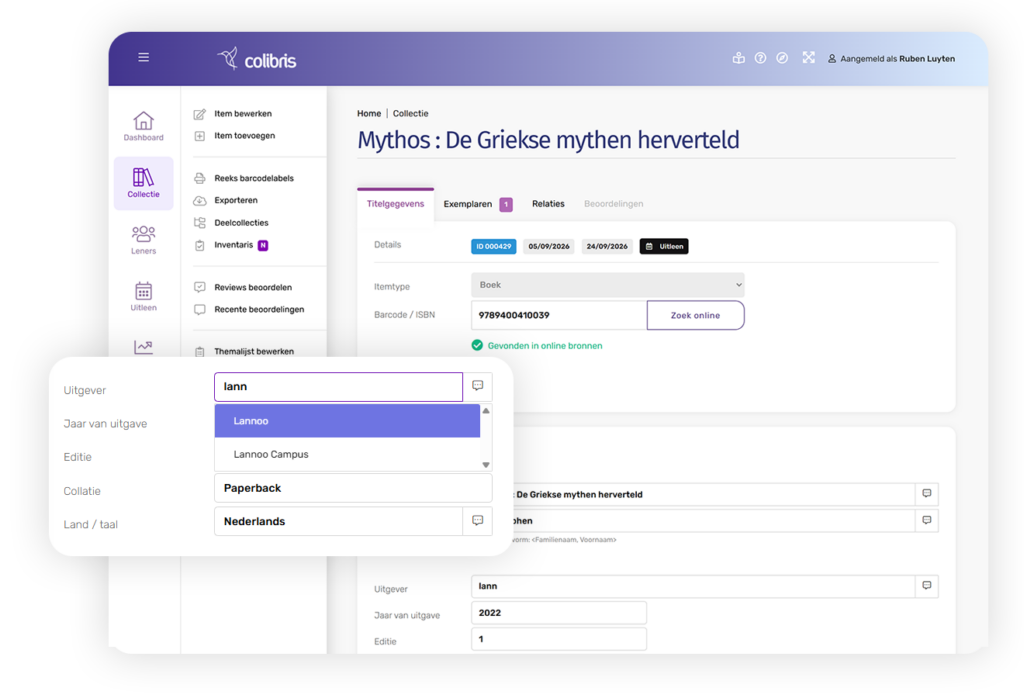Switch to Titelgegevens tab
The height and width of the screenshot is (695, 1024).
(395, 204)
